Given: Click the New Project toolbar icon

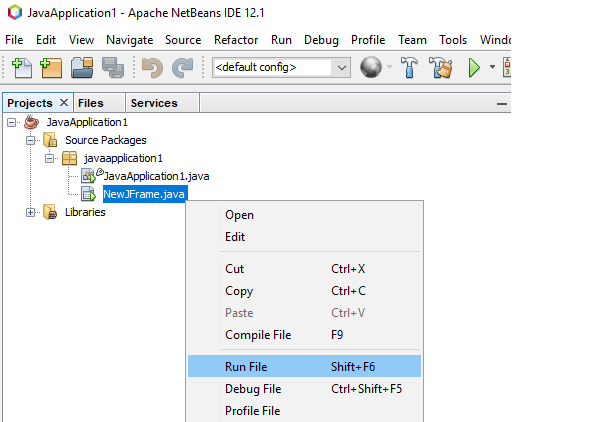Looking at the screenshot, I should [x=51, y=68].
